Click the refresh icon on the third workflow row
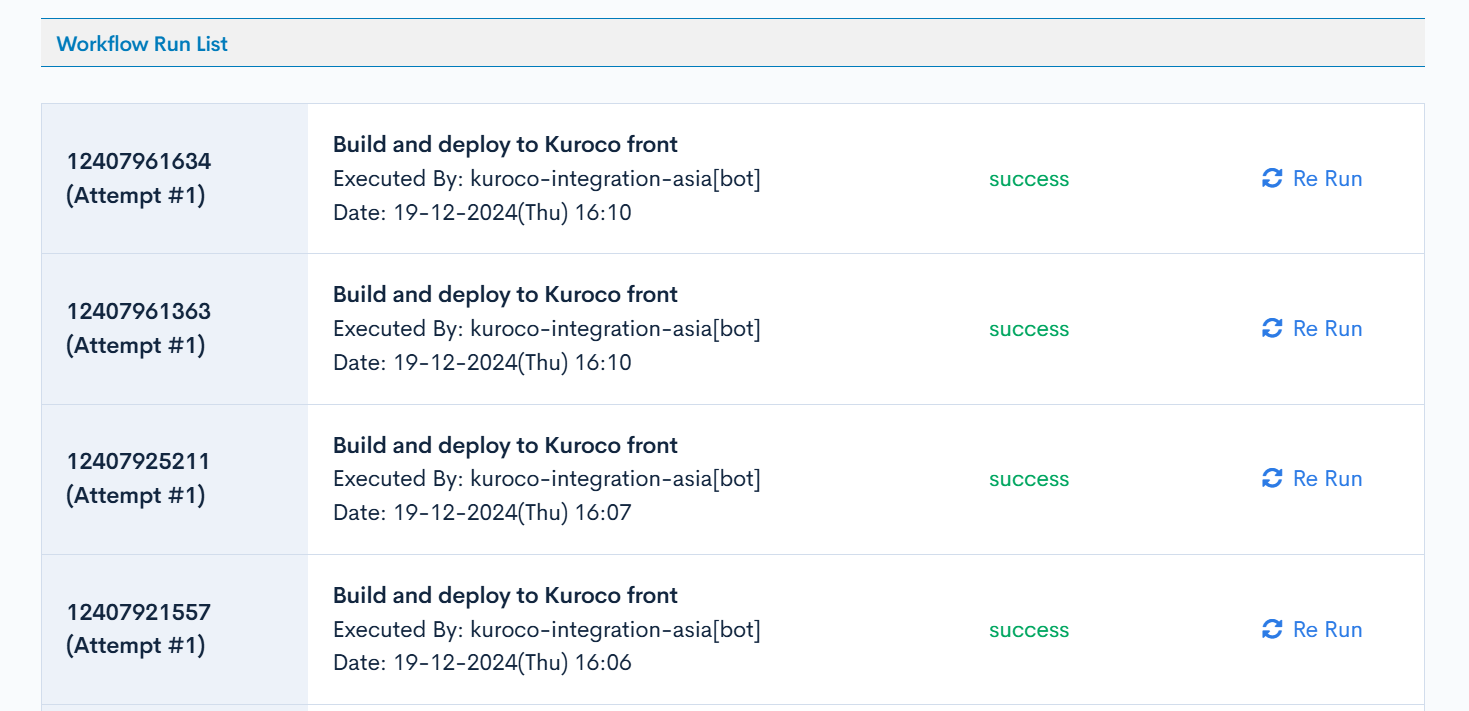The width and height of the screenshot is (1469, 711). pyautogui.click(x=1271, y=478)
